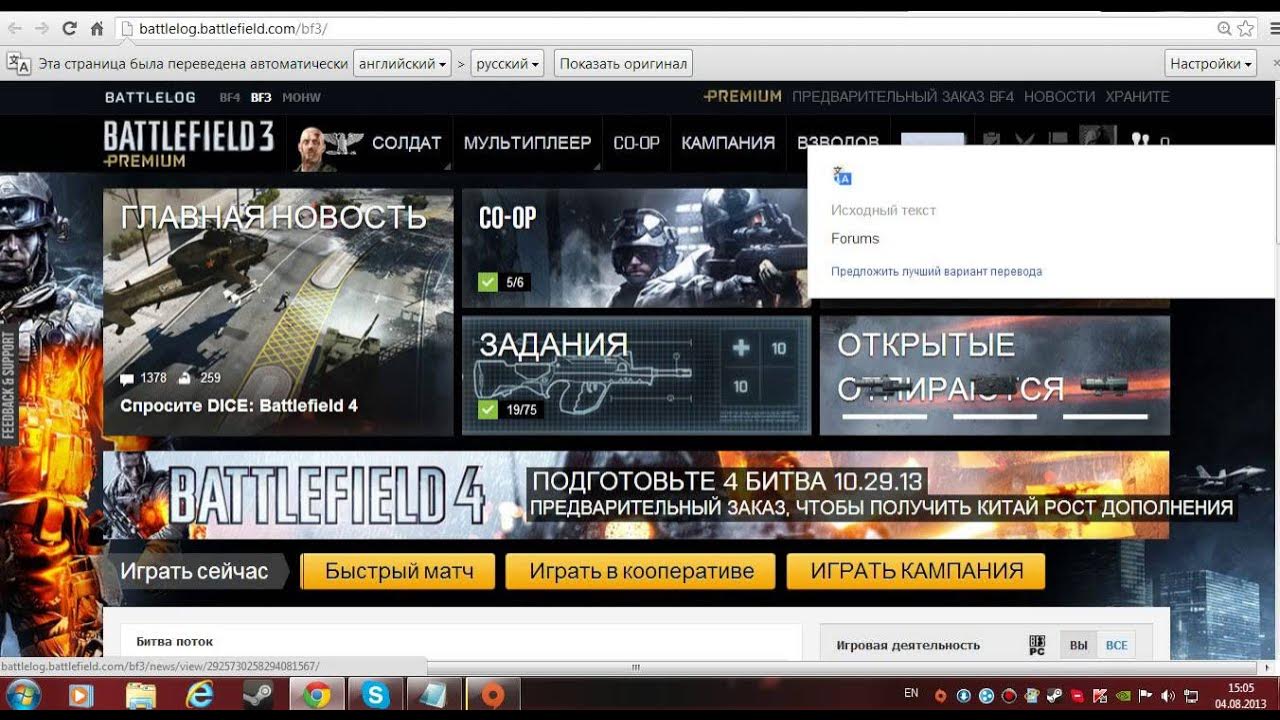1280x720 pixels.
Task: Click the 'Играть в кооперативе' button
Action: coord(640,571)
